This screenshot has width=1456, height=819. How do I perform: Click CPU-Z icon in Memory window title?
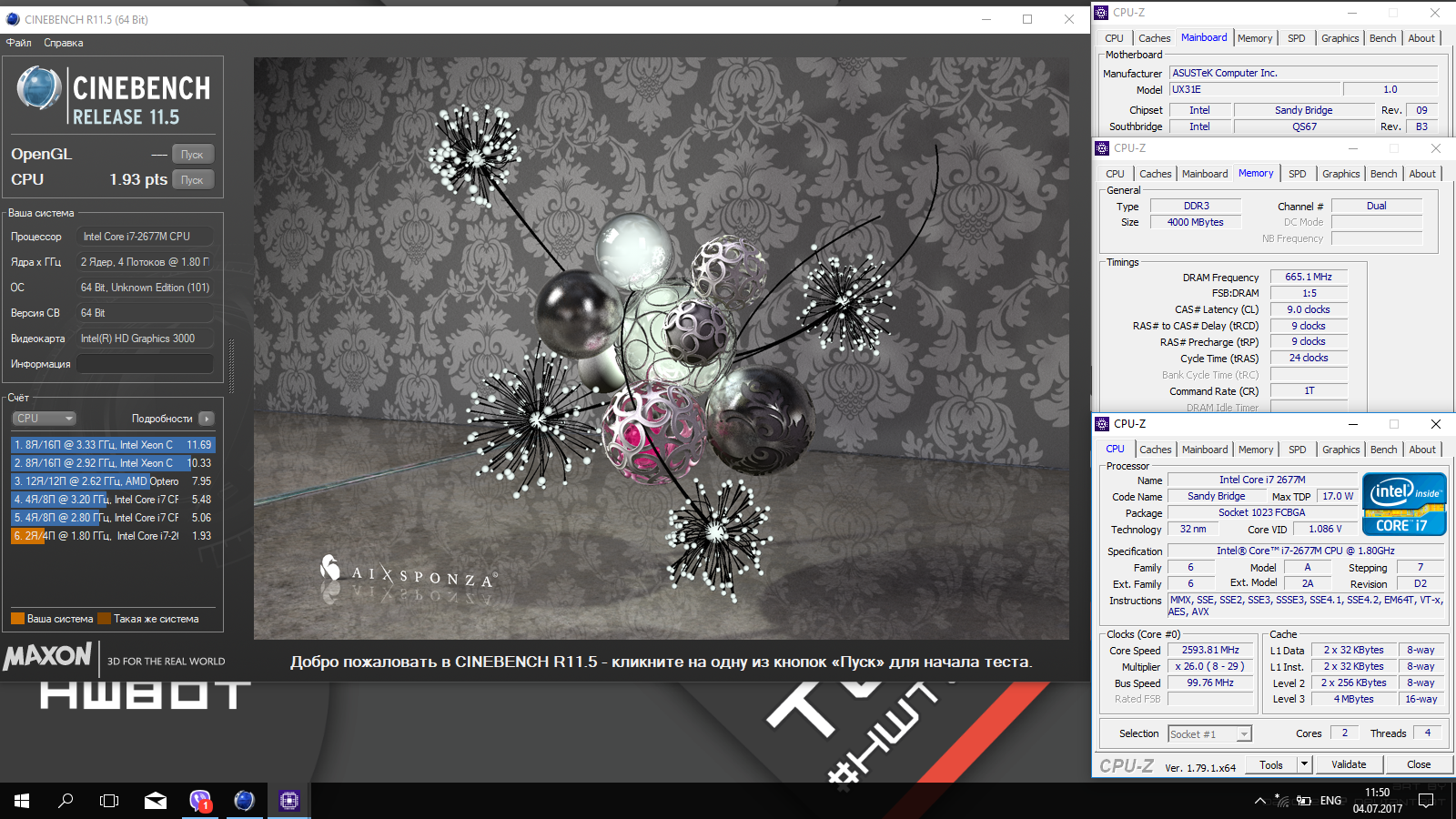pos(1102,148)
